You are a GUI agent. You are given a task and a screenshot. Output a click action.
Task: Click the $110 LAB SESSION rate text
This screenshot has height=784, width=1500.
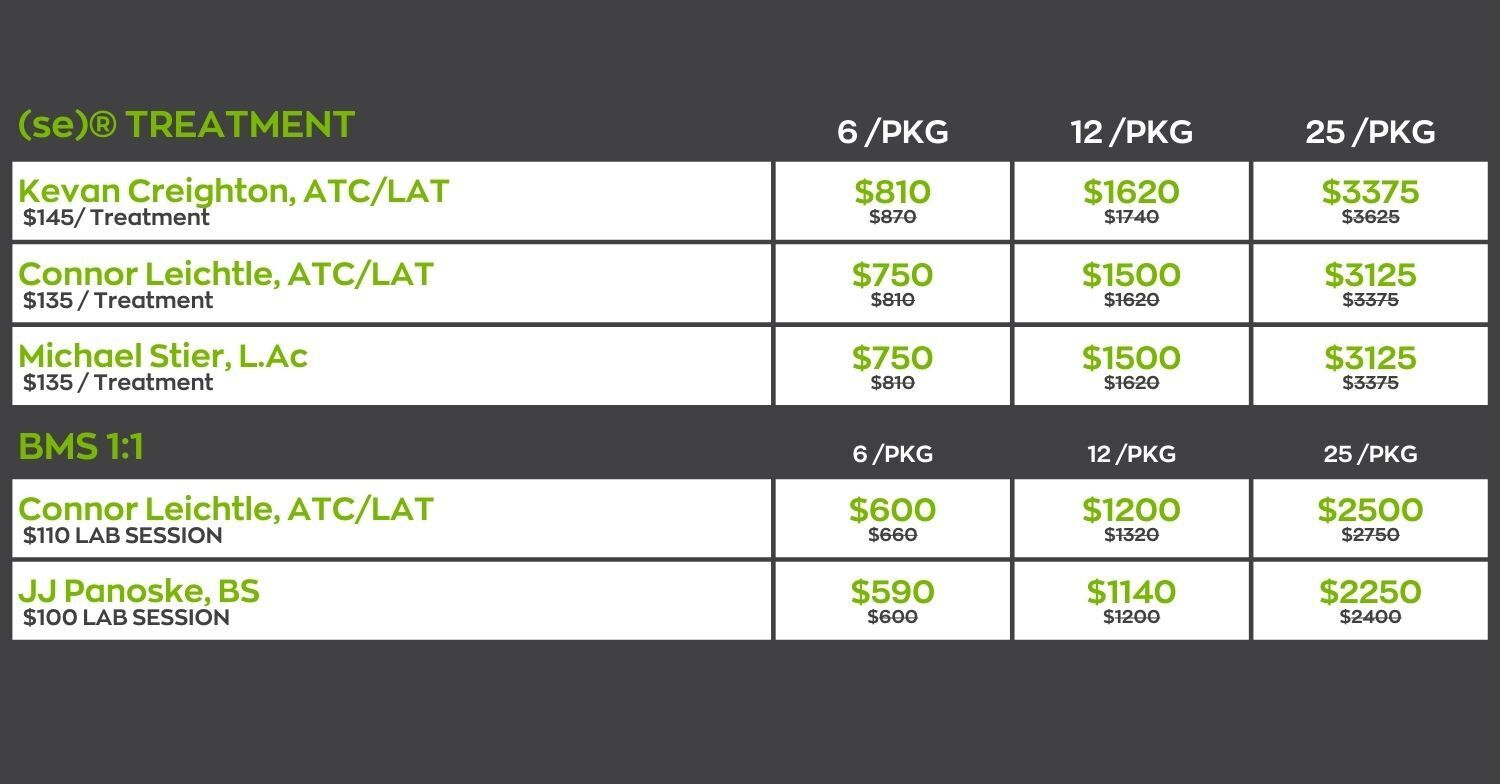123,536
